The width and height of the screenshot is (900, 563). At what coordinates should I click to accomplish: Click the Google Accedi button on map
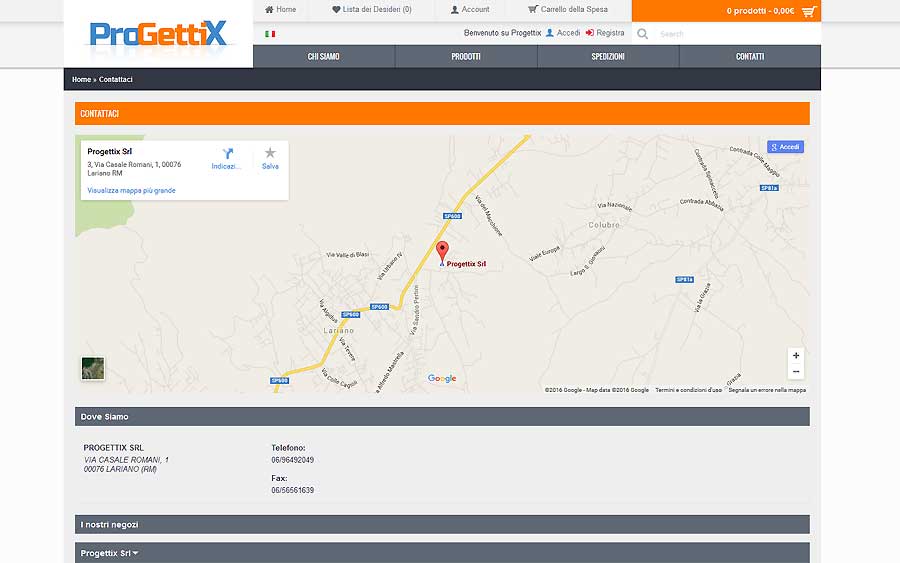[x=785, y=147]
